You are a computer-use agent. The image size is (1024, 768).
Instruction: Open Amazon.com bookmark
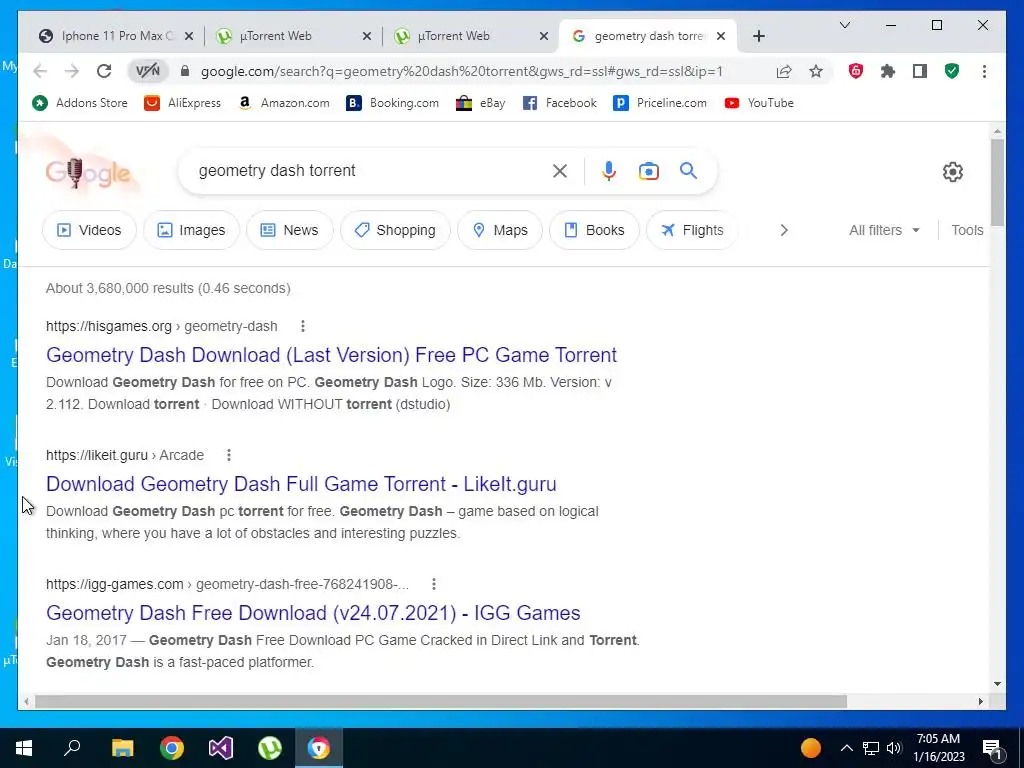284,103
